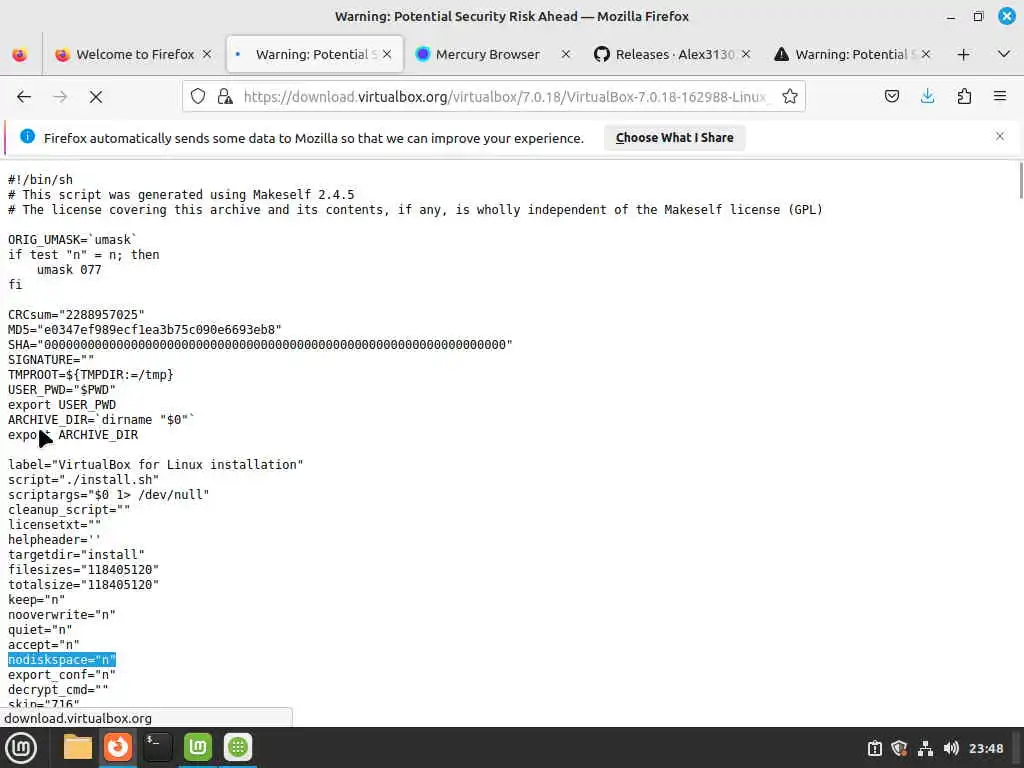Close the Welcome to Firefox tab
Viewport: 1024px width, 768px height.
click(x=207, y=54)
